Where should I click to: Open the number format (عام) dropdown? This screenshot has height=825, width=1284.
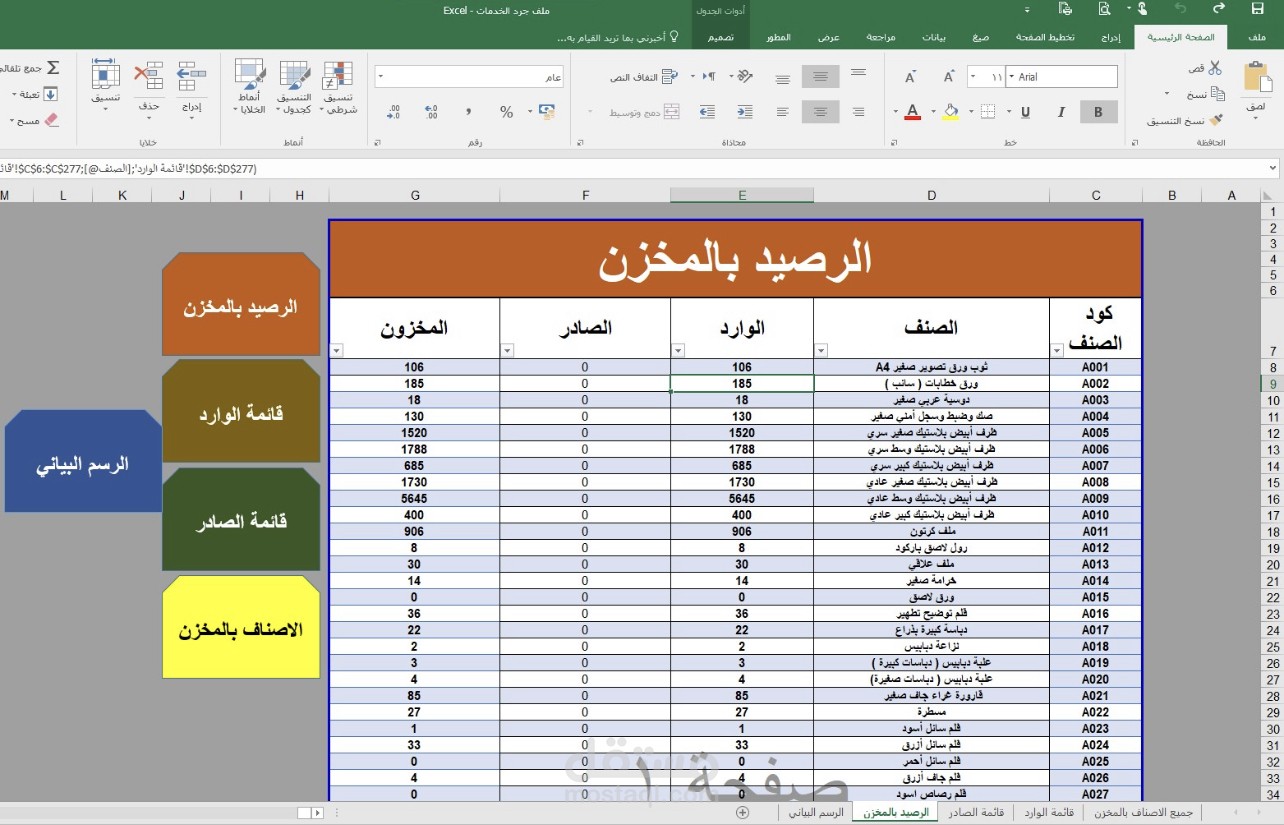coord(381,77)
